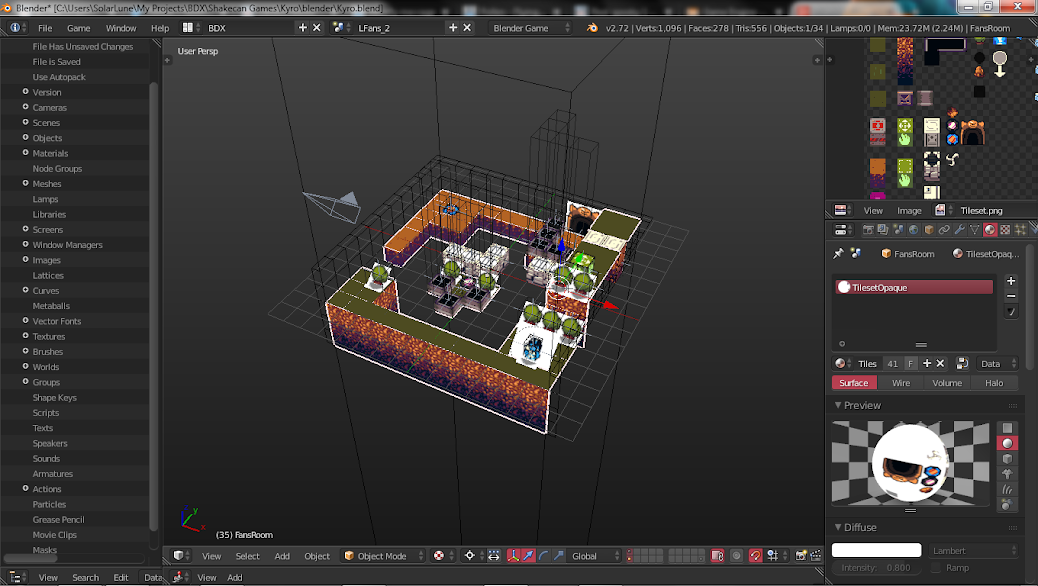Switch material type to Wire tab
The height and width of the screenshot is (586, 1038).
(x=900, y=383)
